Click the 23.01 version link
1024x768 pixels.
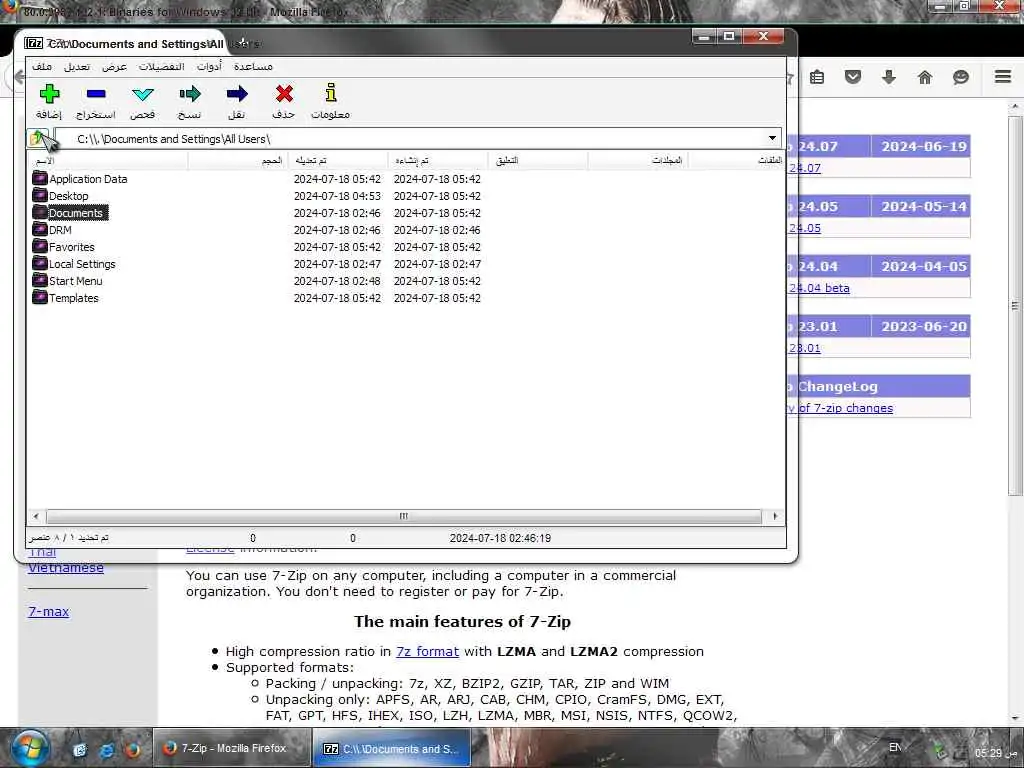(805, 348)
